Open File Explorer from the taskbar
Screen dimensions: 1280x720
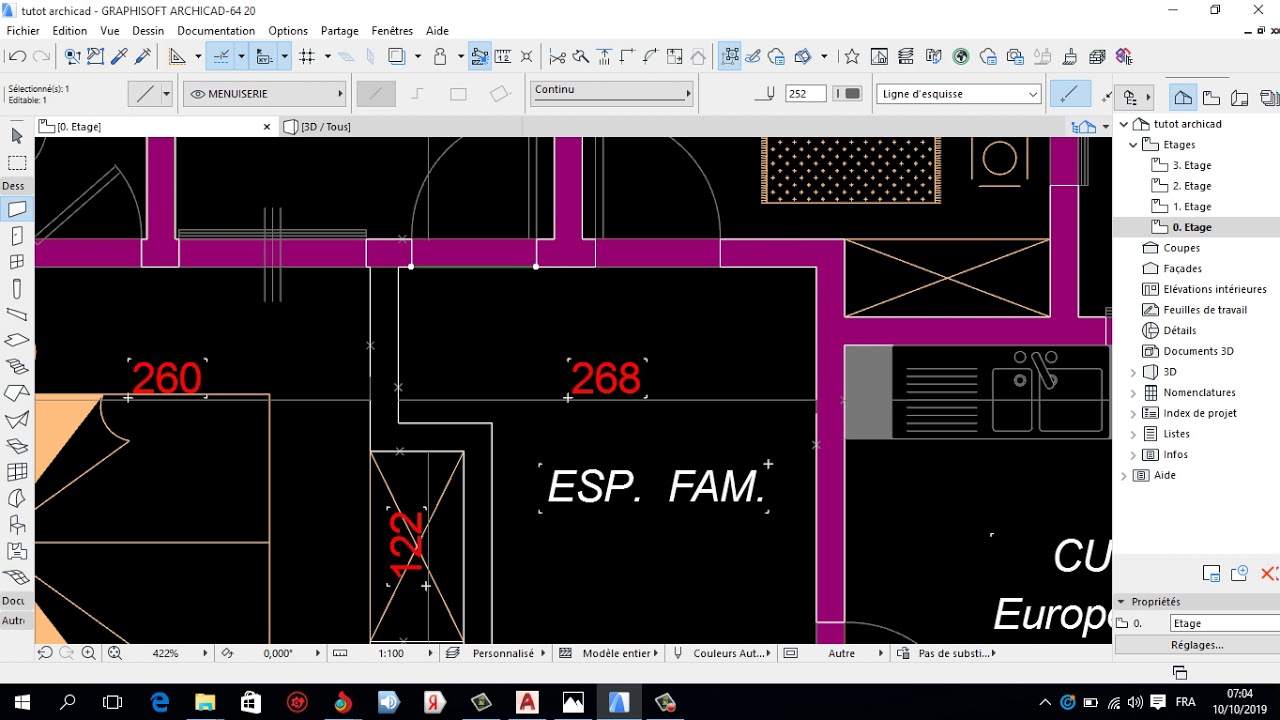coord(204,702)
